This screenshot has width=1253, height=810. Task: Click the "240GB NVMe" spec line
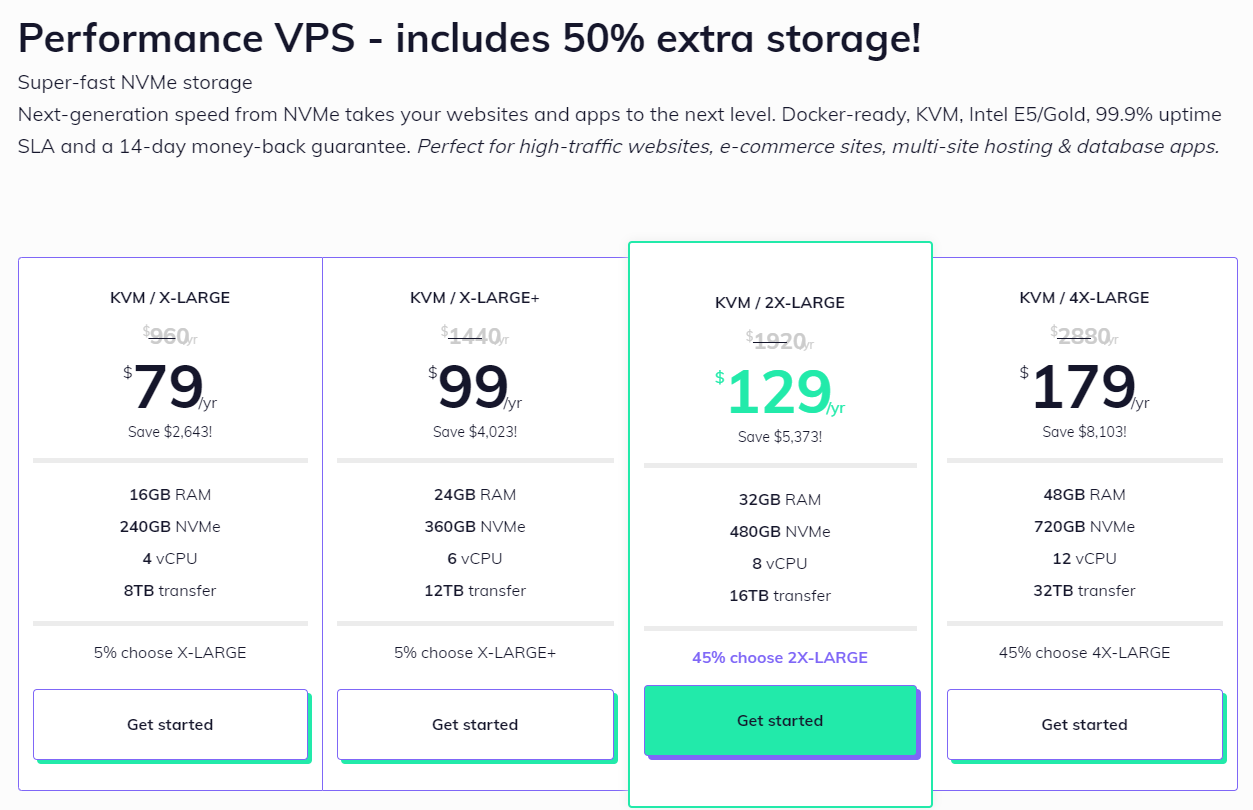tap(170, 526)
